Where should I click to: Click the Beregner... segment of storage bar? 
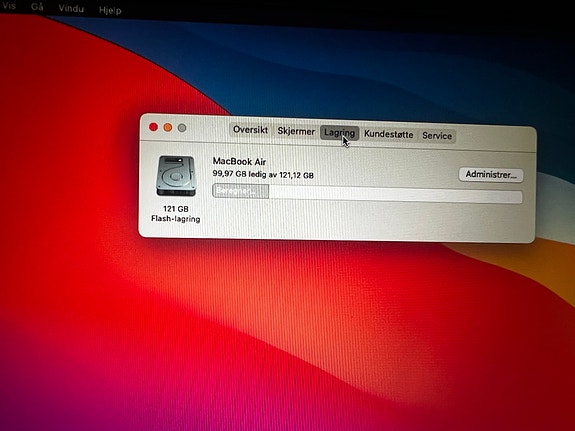pos(240,191)
